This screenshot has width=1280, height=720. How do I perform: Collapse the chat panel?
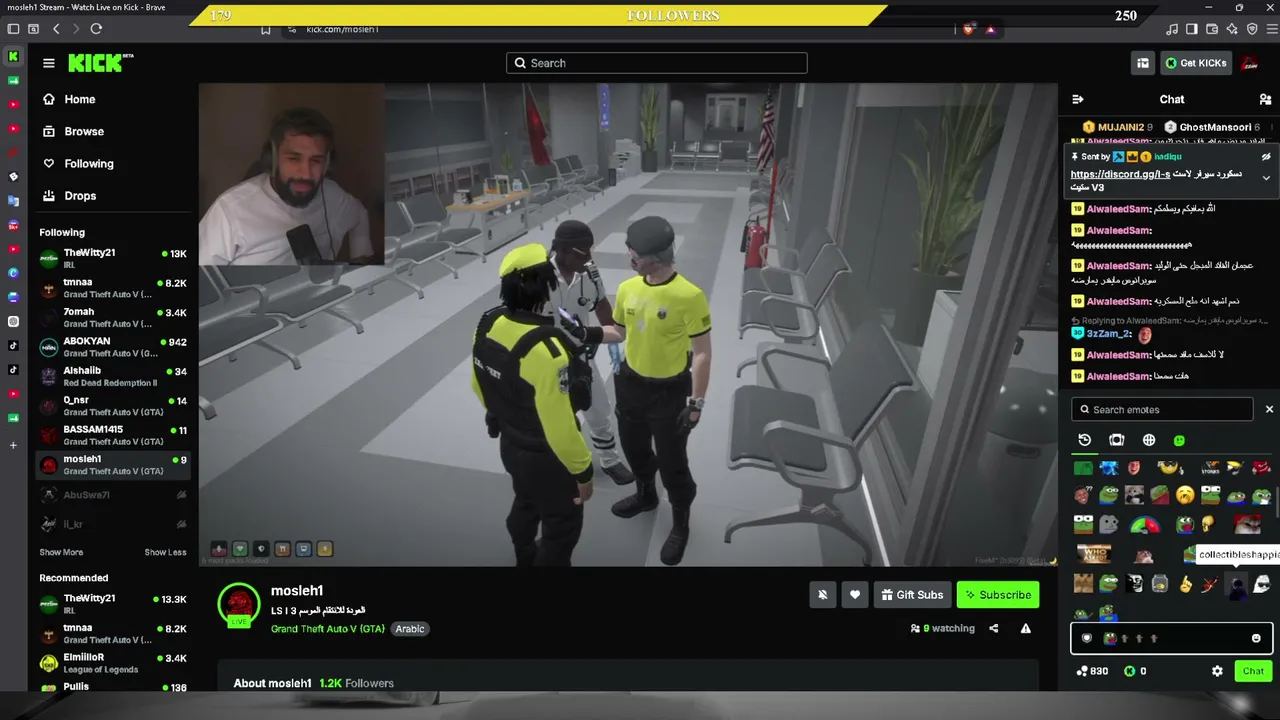1077,99
